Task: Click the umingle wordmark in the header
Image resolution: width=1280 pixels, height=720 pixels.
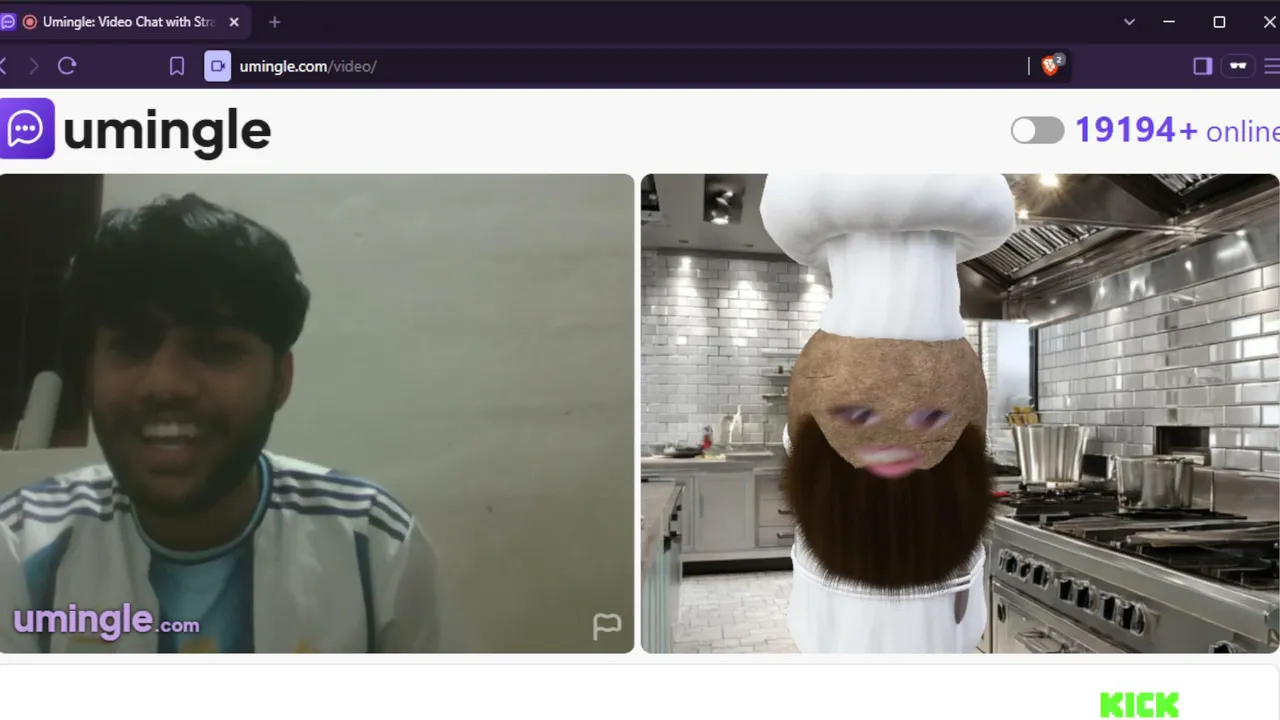Action: [167, 132]
